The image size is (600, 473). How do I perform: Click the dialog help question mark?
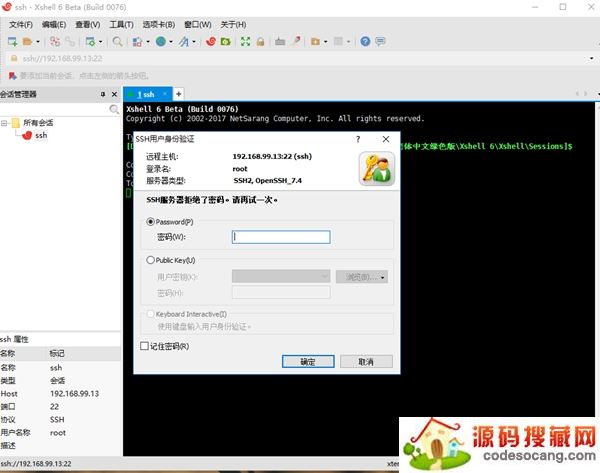358,139
